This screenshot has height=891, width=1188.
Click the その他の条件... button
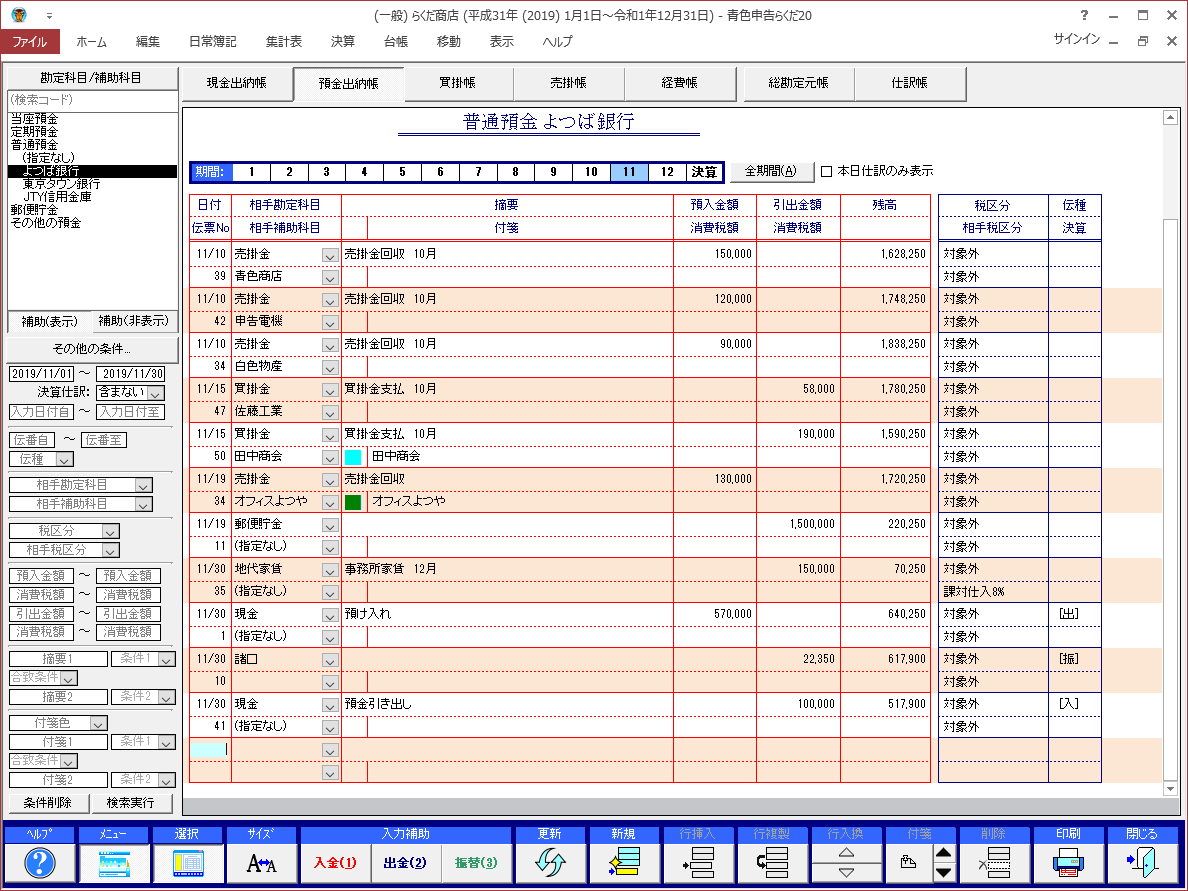coord(92,349)
